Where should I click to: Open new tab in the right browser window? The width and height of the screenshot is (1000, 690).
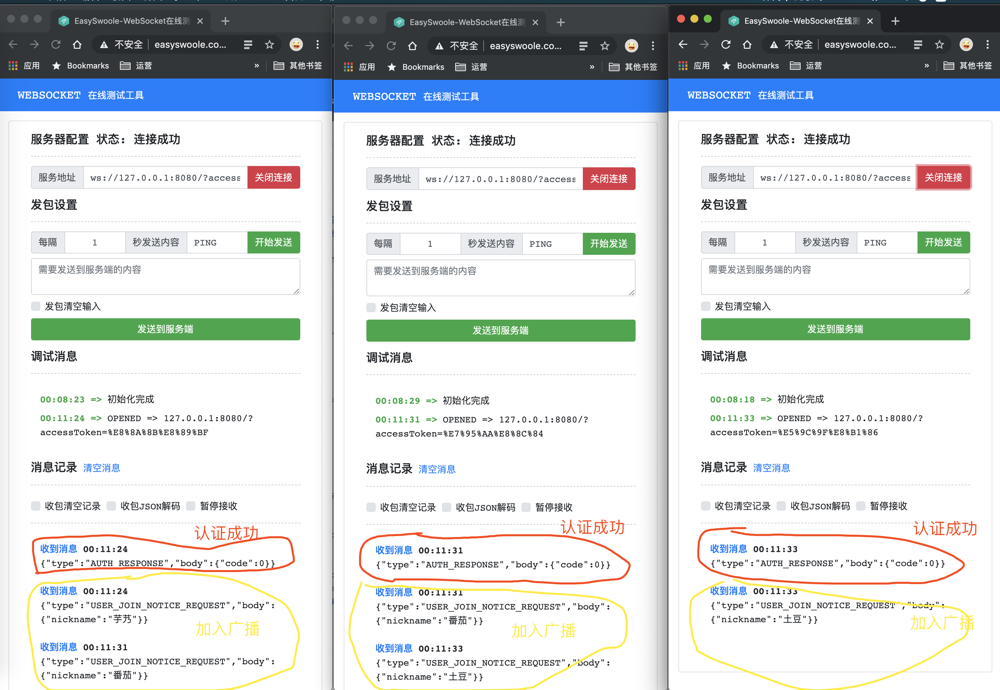pos(895,21)
